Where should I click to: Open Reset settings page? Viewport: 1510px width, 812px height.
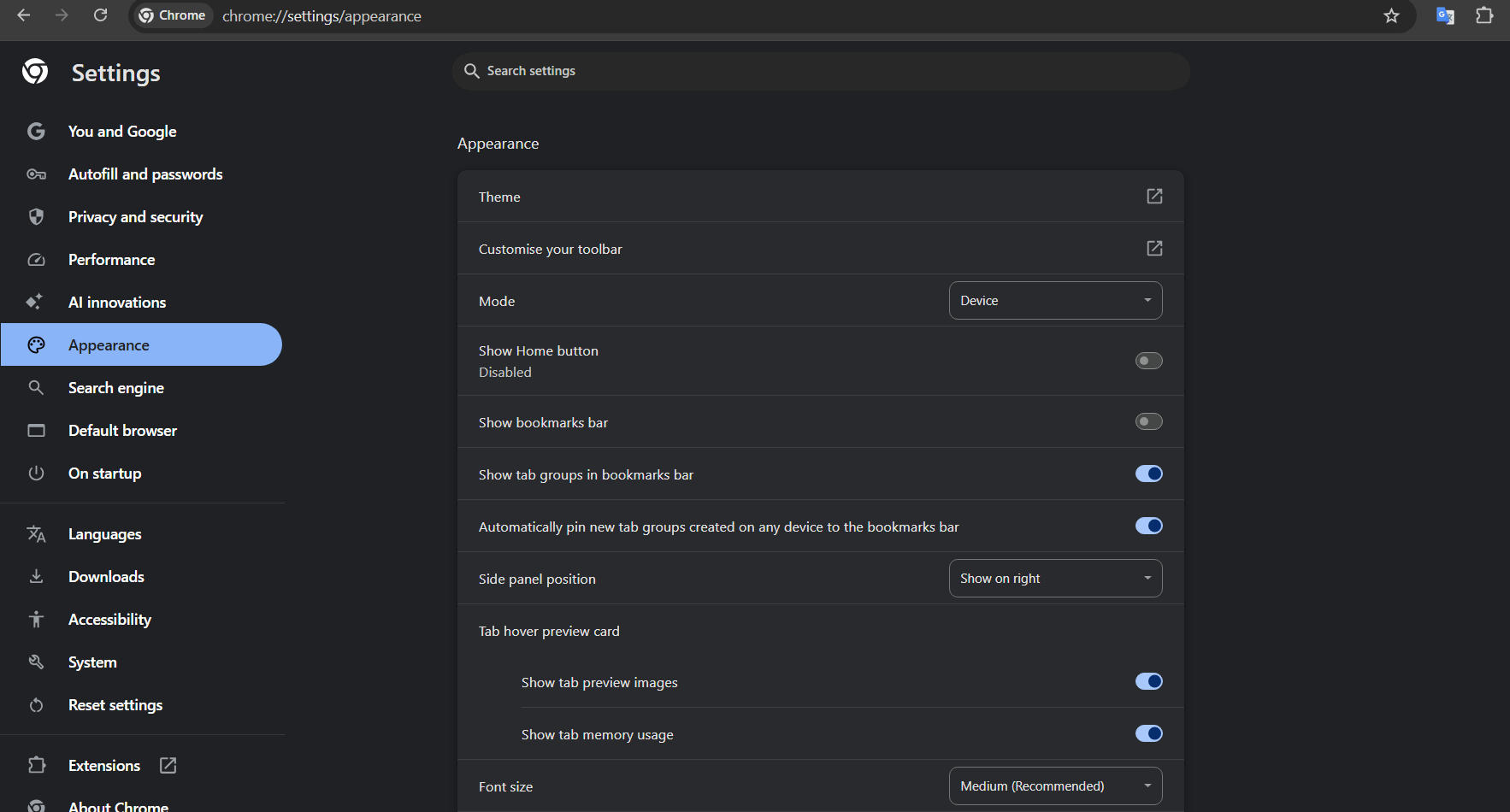pos(115,705)
